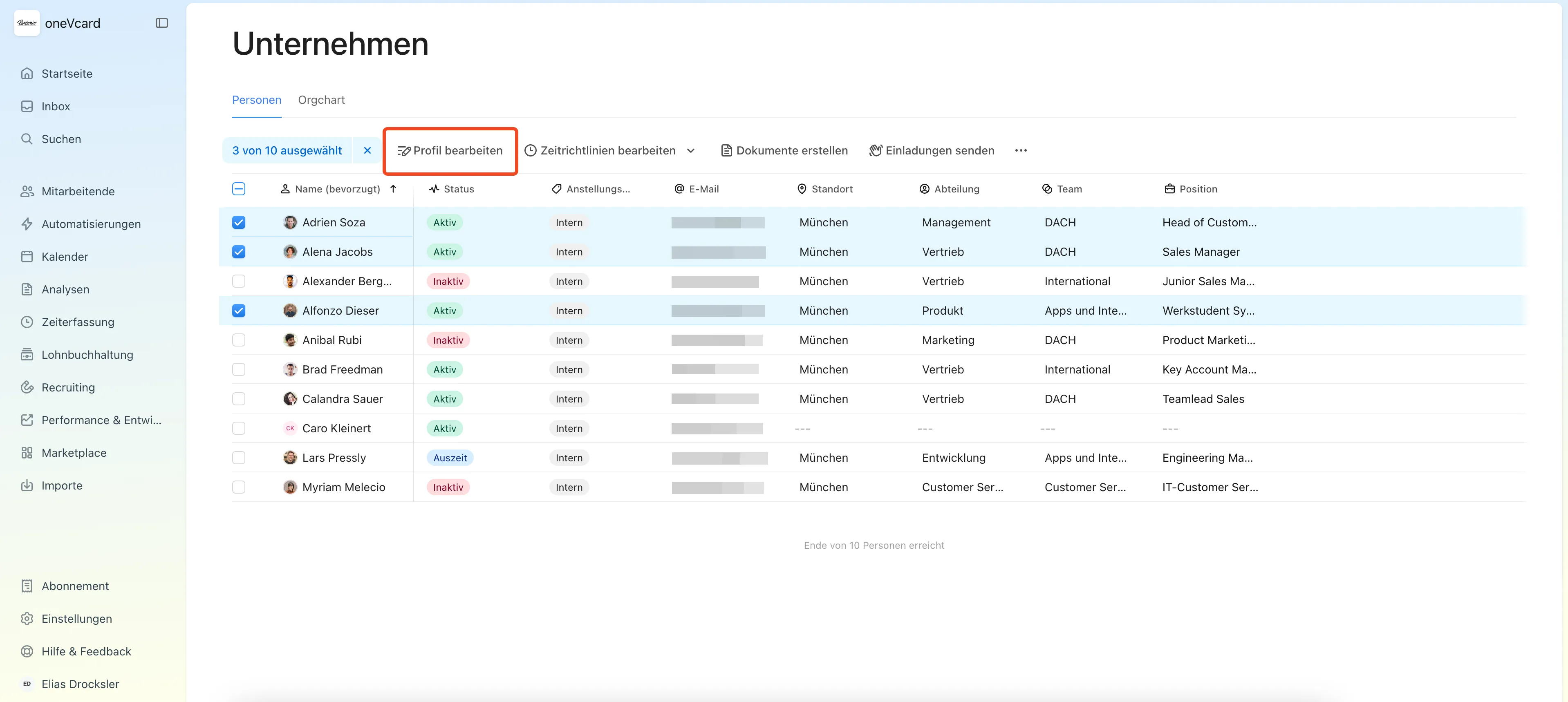
Task: Click the Automatisierungen lightning icon
Action: coord(27,224)
